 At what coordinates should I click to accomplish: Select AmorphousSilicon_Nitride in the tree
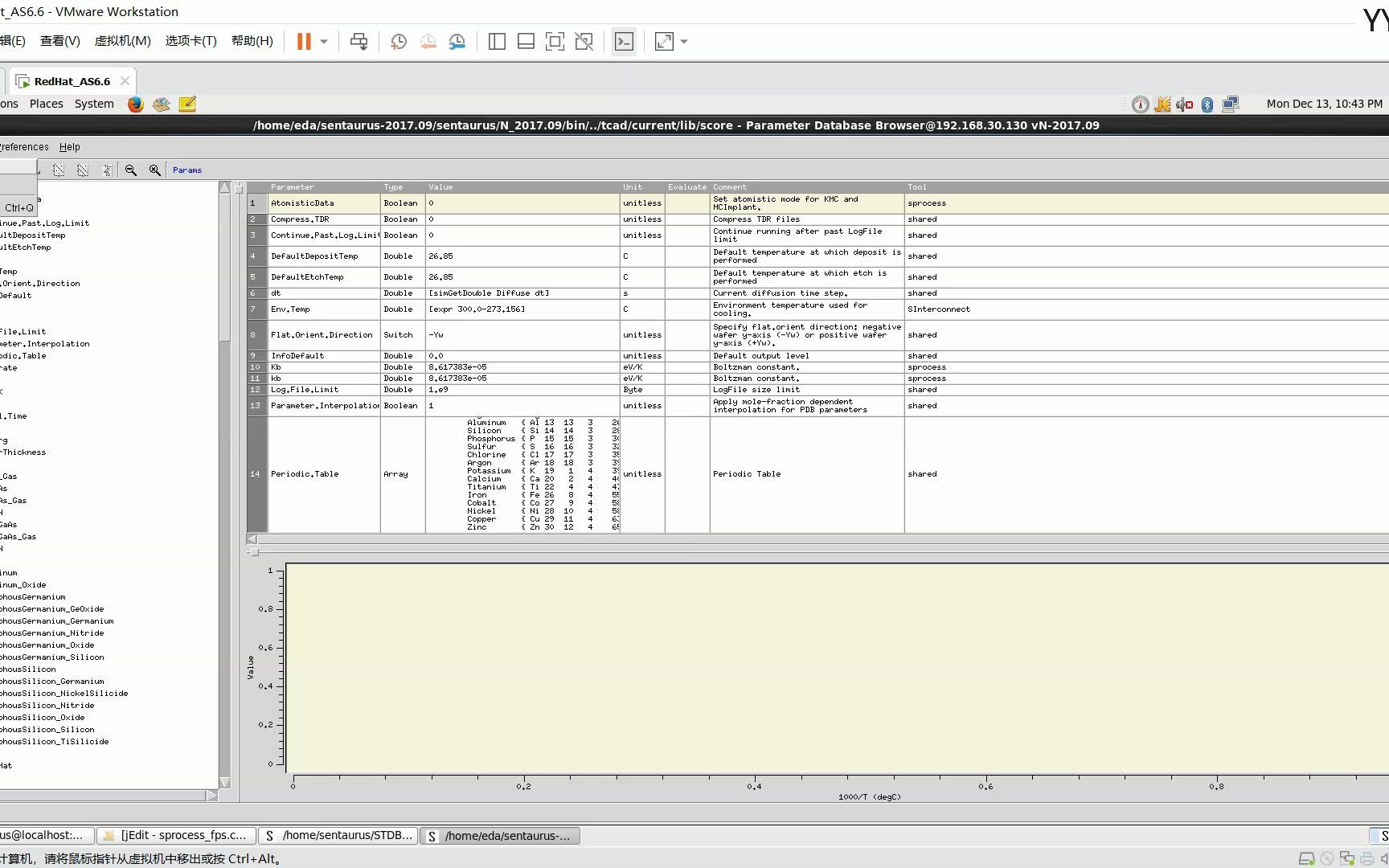click(x=47, y=706)
